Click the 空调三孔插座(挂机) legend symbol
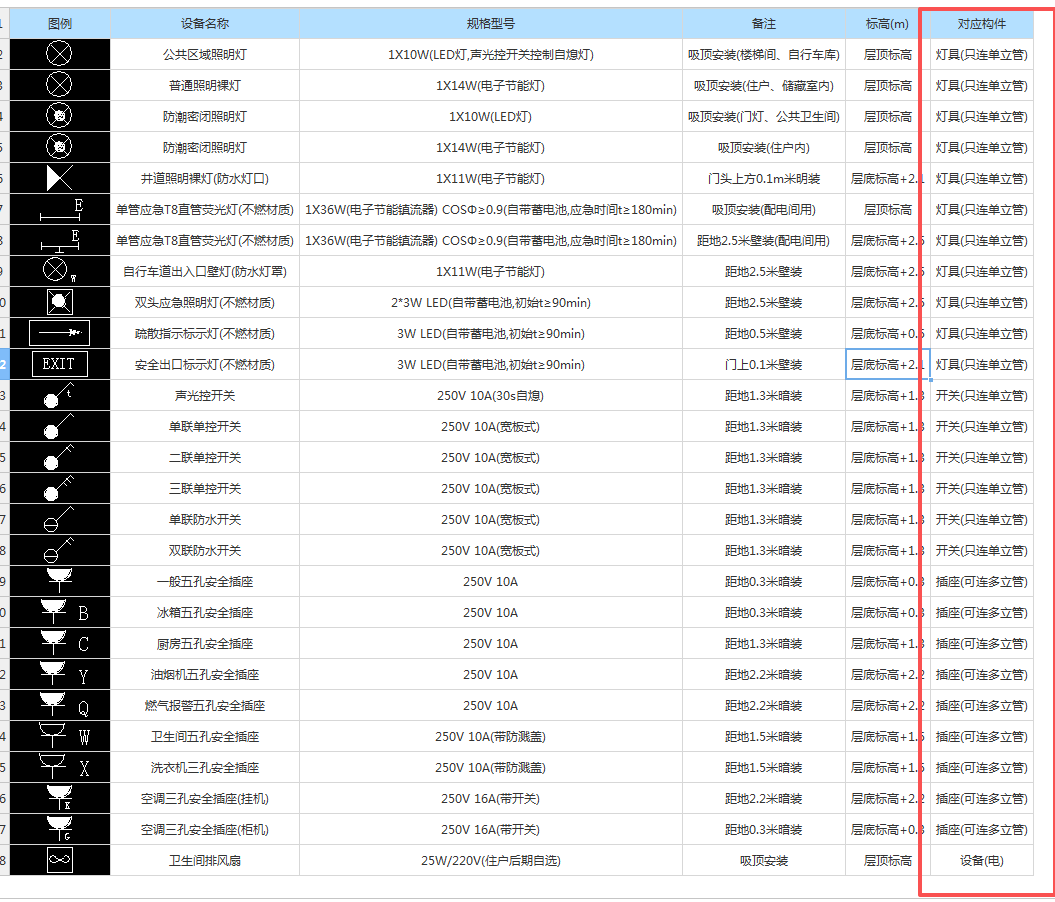 (59, 798)
